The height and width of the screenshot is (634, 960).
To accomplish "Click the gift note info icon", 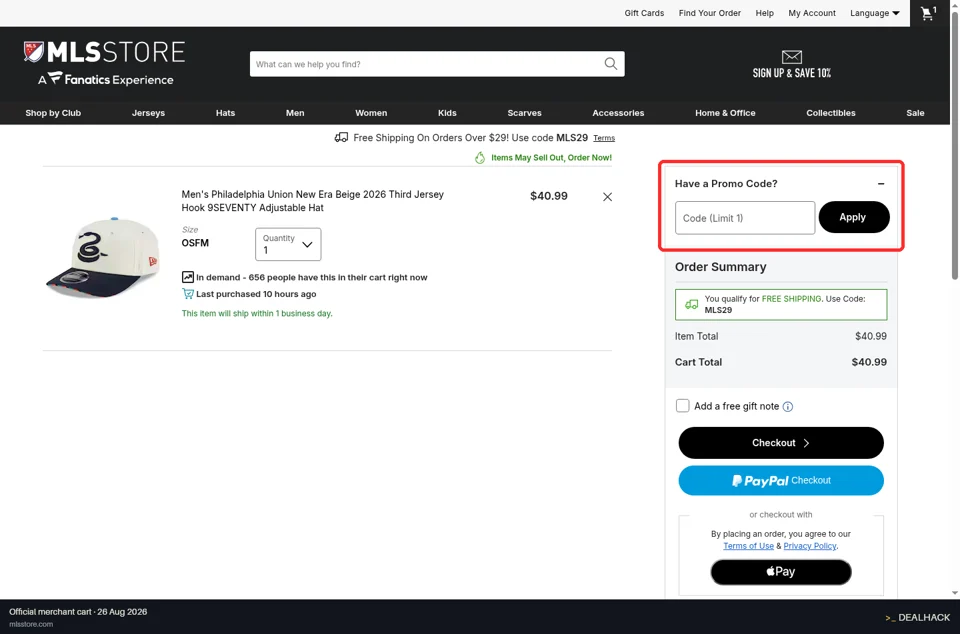I will 788,406.
